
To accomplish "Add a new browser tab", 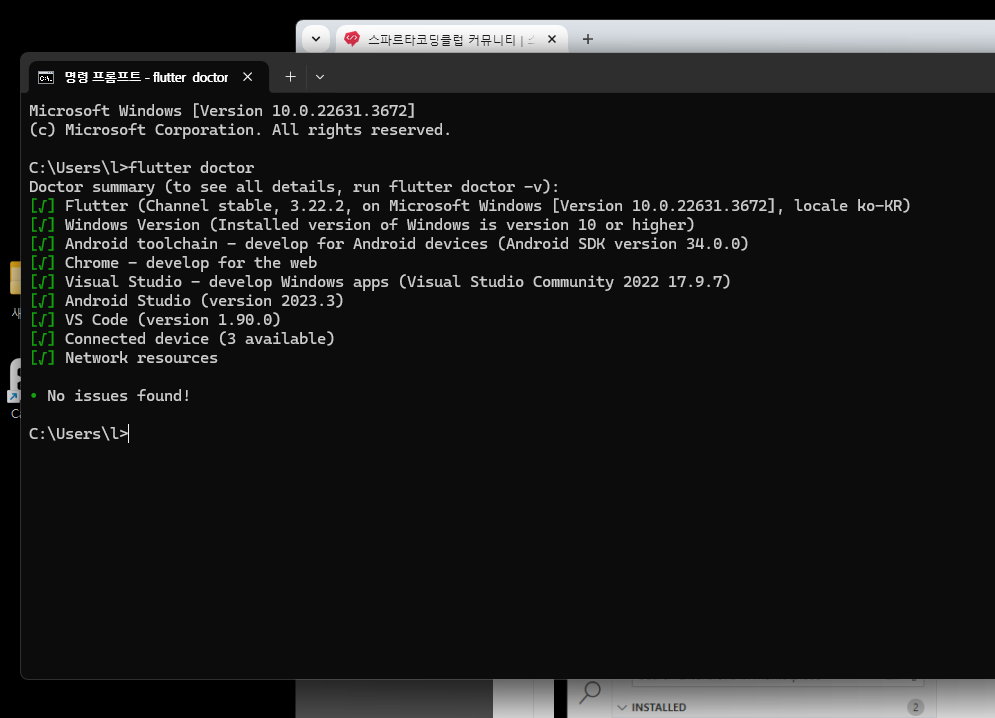I will pyautogui.click(x=588, y=39).
